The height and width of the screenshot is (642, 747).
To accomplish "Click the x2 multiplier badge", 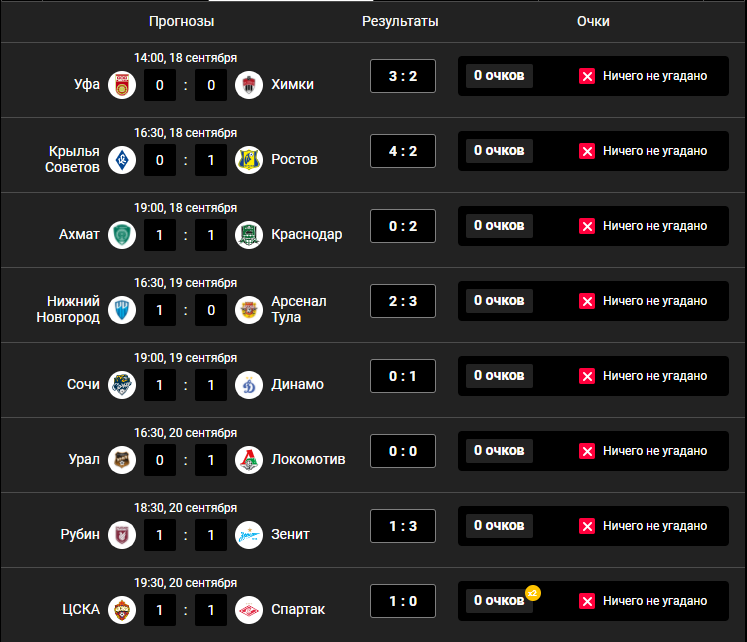I will 533,593.
